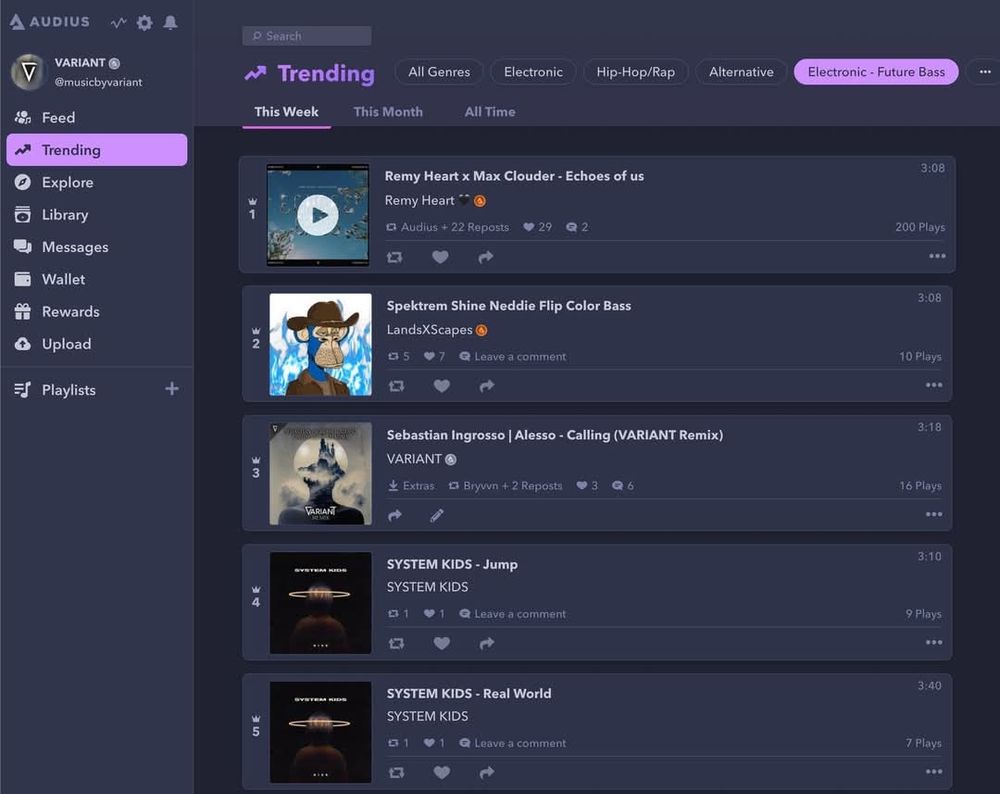
Task: Favorite SYSTEM KIDS - Real World
Action: point(441,773)
